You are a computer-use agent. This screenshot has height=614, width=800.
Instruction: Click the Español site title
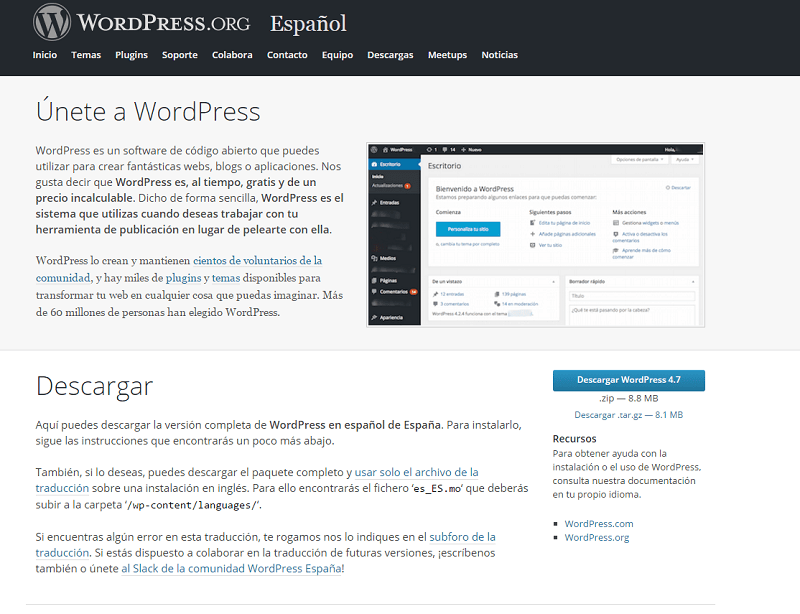308,24
